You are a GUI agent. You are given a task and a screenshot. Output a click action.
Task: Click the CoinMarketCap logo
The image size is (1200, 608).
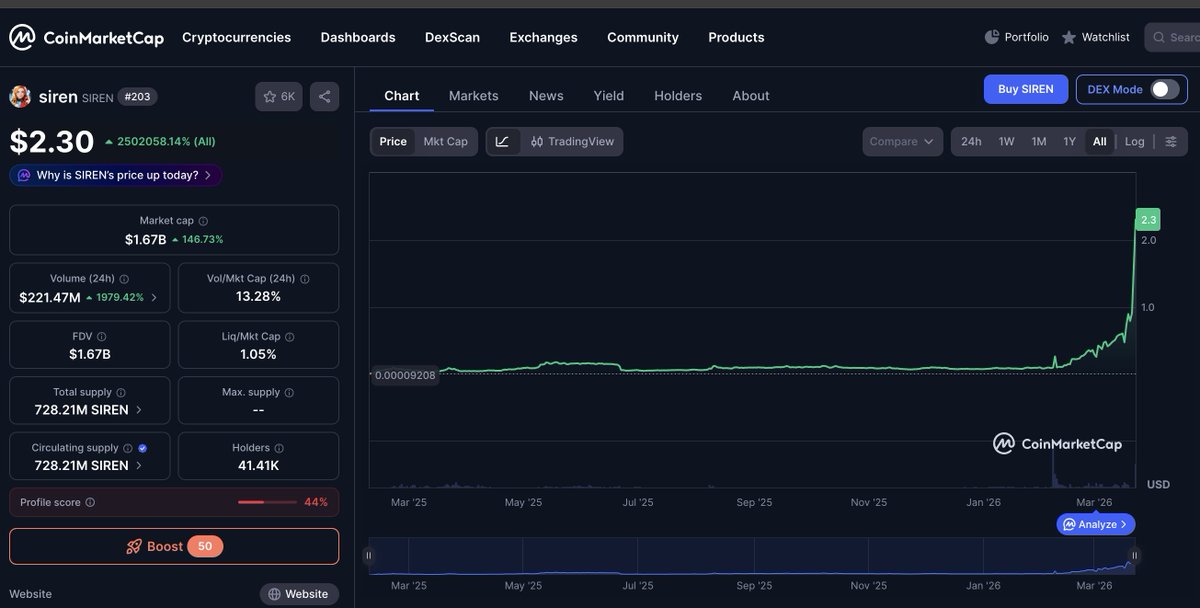(86, 38)
